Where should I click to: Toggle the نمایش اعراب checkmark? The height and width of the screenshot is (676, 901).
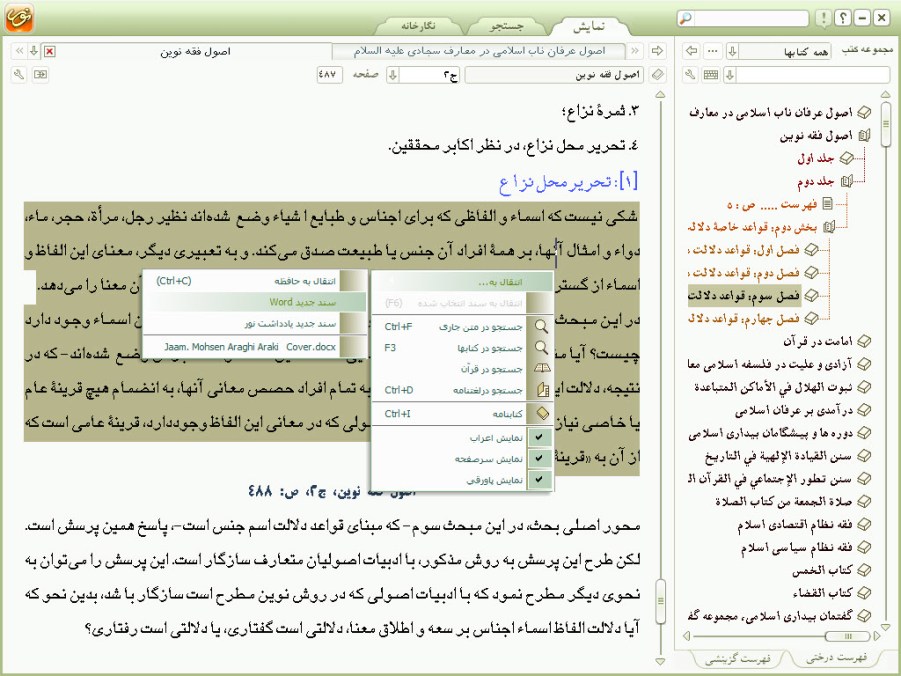coord(539,437)
